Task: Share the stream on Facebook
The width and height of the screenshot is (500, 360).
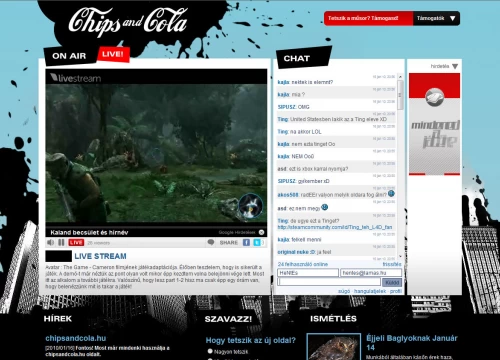Action: click(x=246, y=242)
